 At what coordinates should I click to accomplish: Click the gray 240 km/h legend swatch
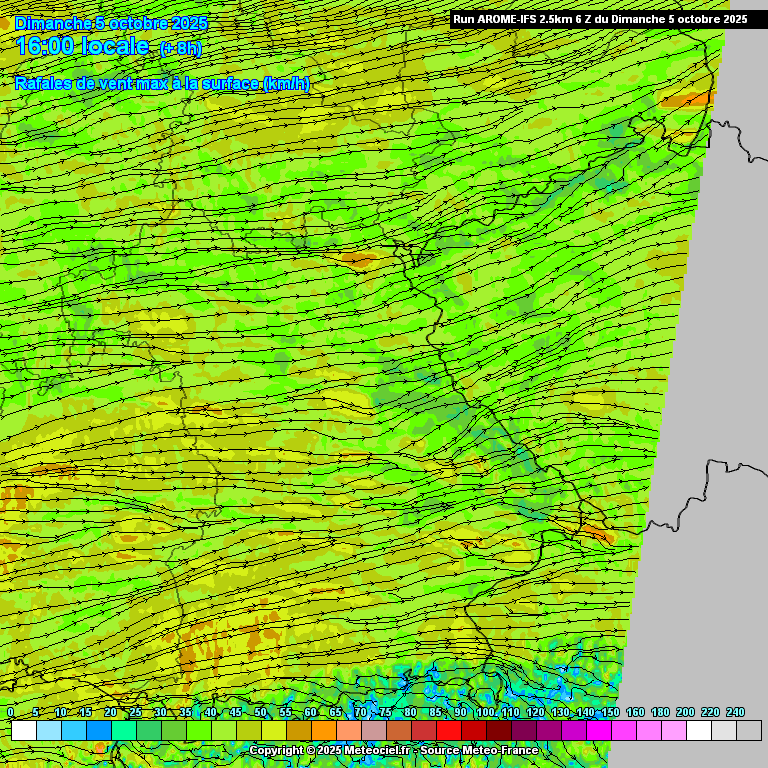coord(749,731)
